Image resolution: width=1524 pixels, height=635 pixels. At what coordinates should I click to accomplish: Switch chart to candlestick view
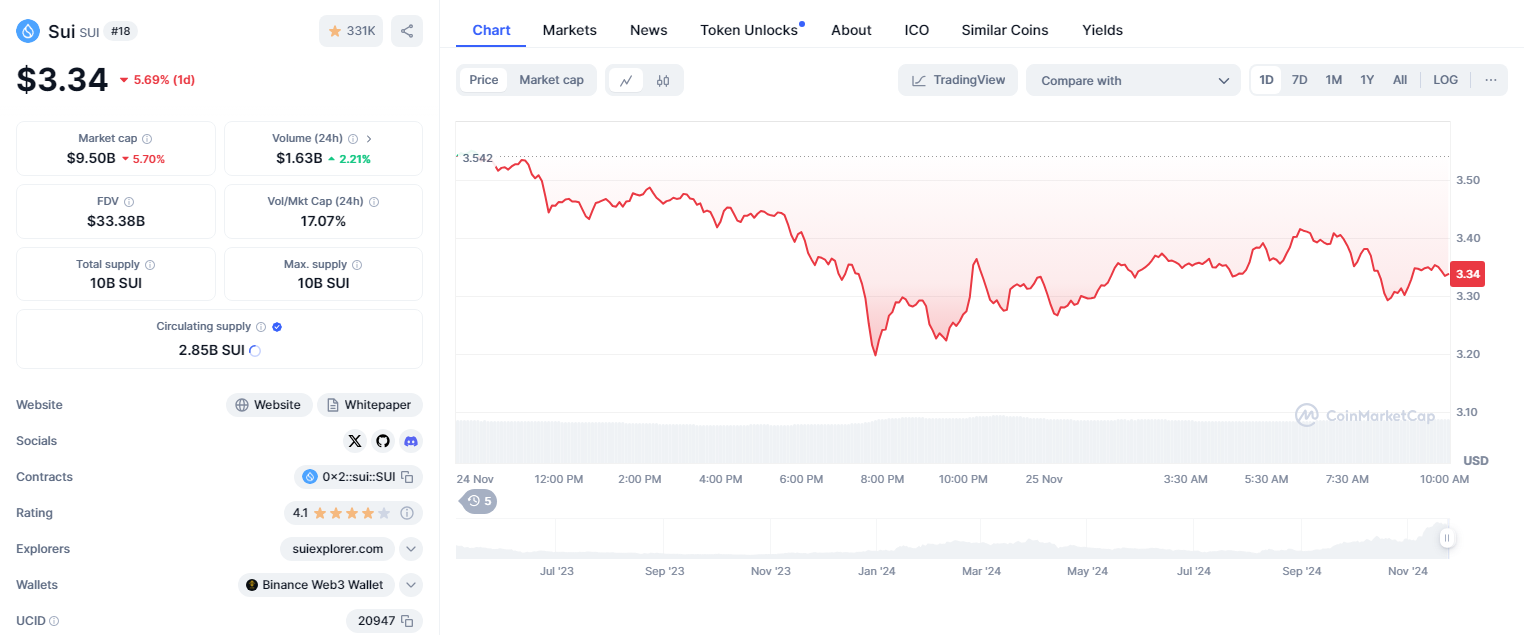pyautogui.click(x=662, y=80)
